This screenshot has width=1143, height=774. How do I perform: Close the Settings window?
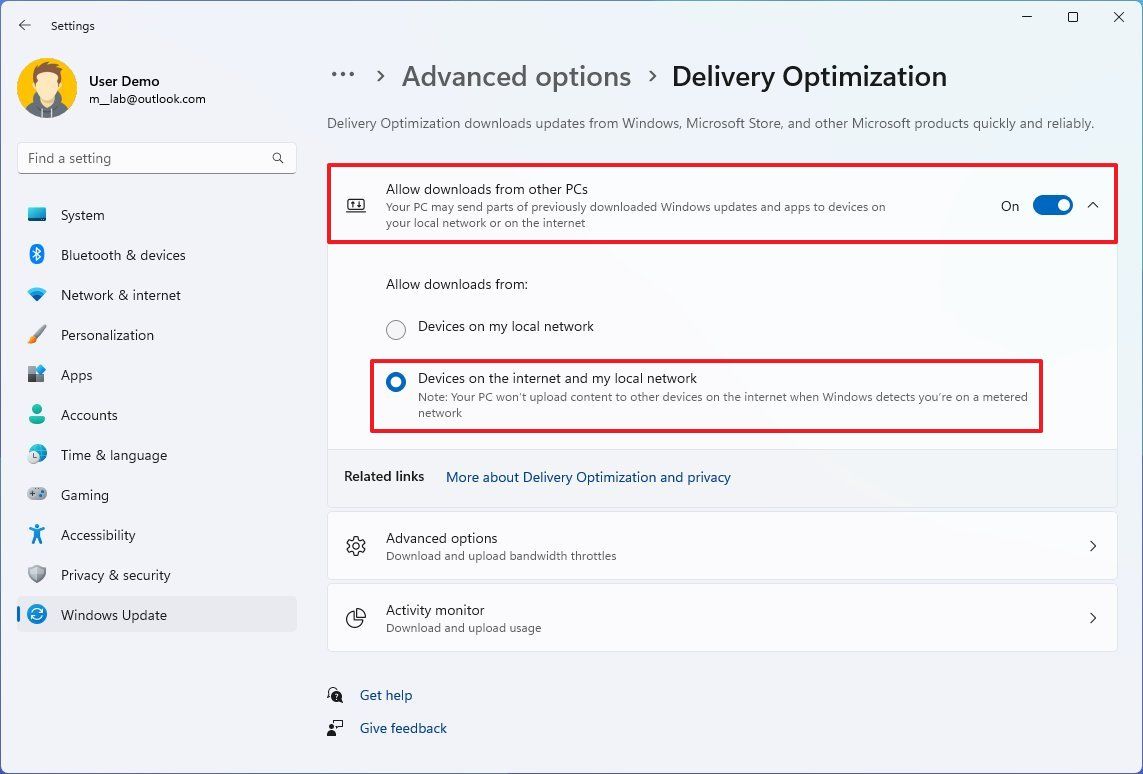(1119, 17)
